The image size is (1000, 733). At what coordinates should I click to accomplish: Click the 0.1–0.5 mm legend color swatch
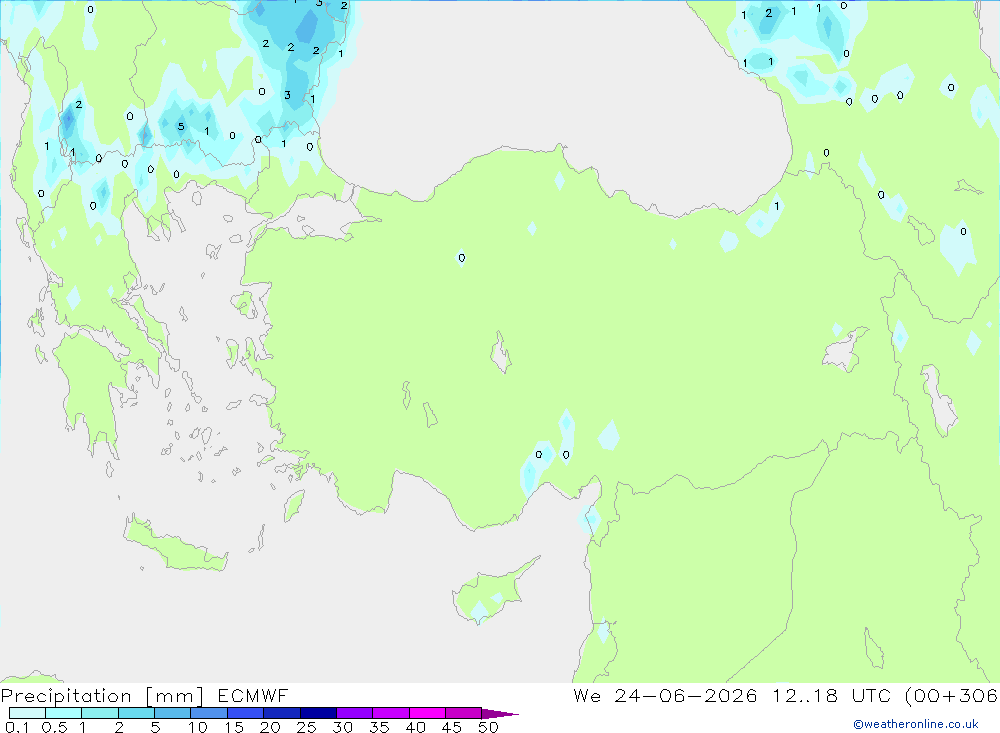[27, 713]
